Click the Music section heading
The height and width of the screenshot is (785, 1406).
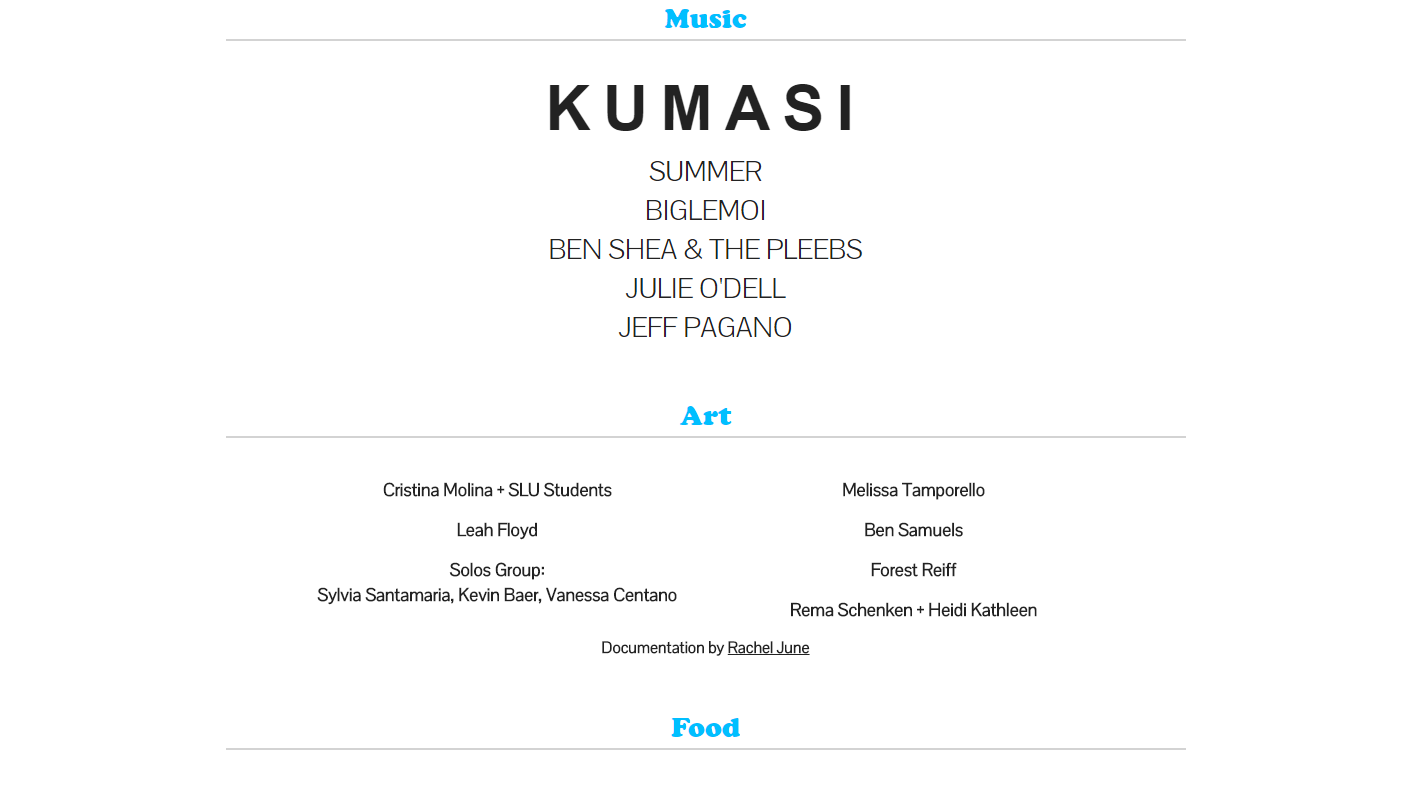[x=705, y=19]
